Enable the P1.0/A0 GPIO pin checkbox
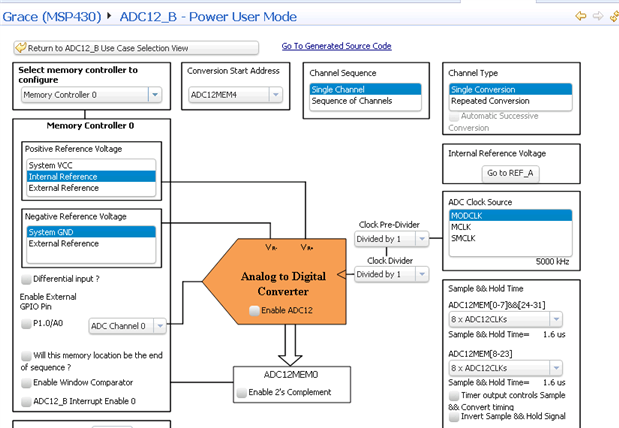Viewport: 619px width, 428px height. click(x=26, y=324)
